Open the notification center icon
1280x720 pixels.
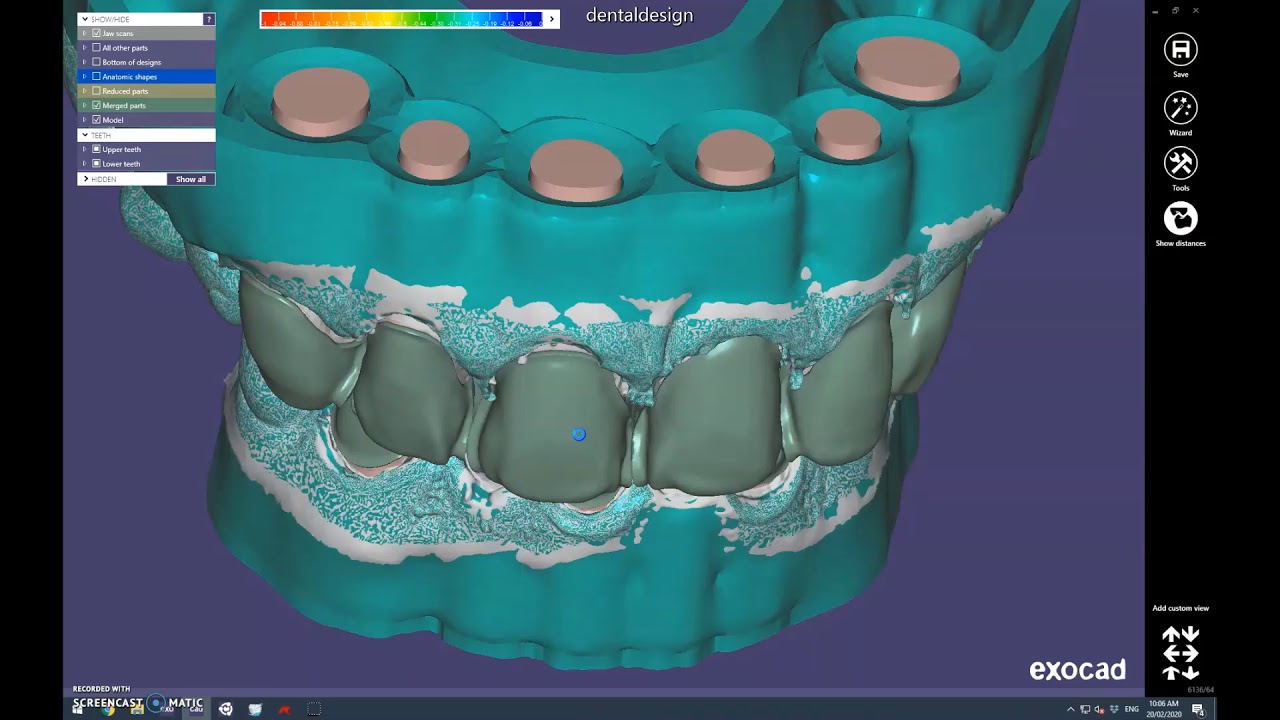(x=1198, y=709)
